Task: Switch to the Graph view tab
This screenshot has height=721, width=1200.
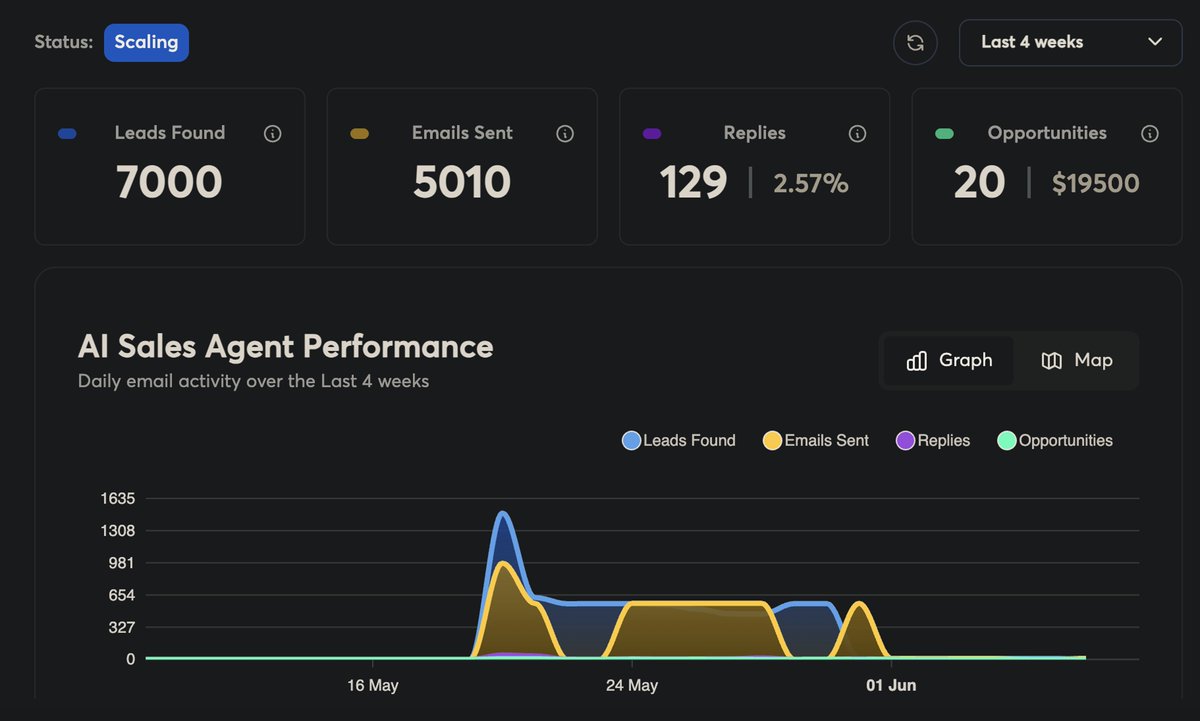Action: click(x=949, y=361)
